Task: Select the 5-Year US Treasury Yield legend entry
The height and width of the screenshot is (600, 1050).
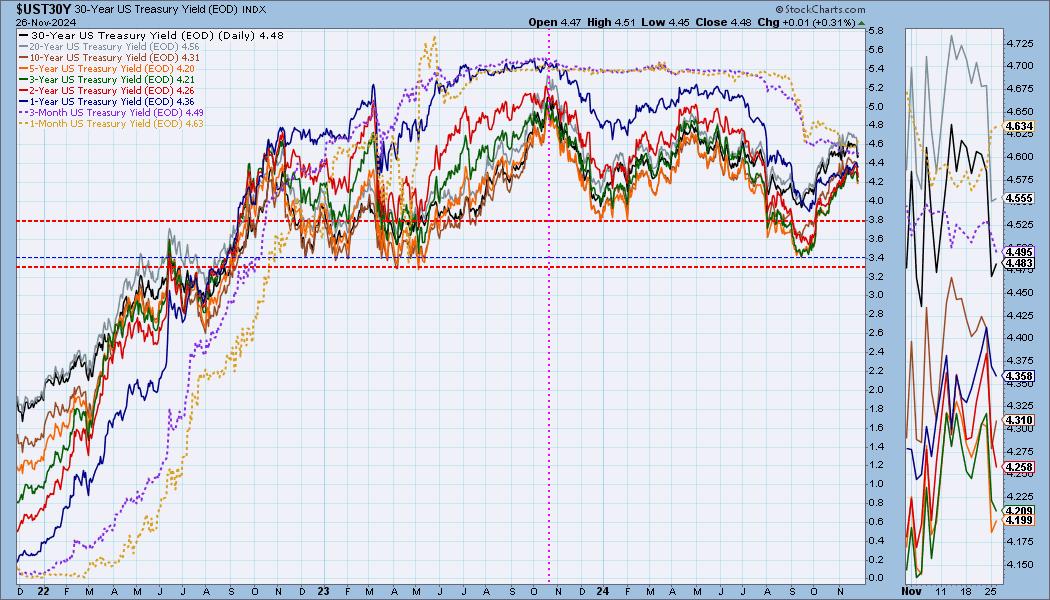Action: click(107, 68)
